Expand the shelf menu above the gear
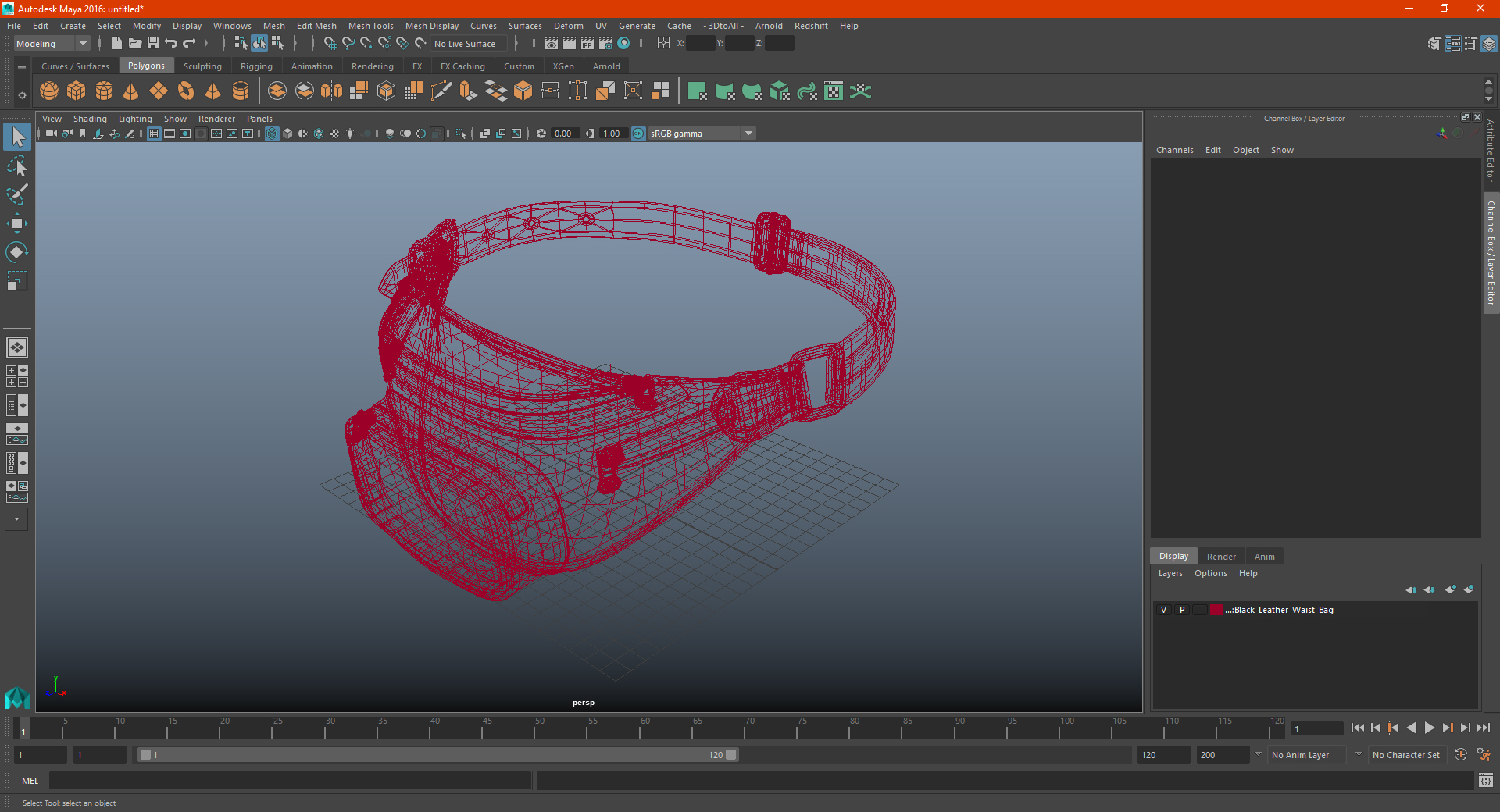Screen dimensions: 1500x812 [22, 68]
